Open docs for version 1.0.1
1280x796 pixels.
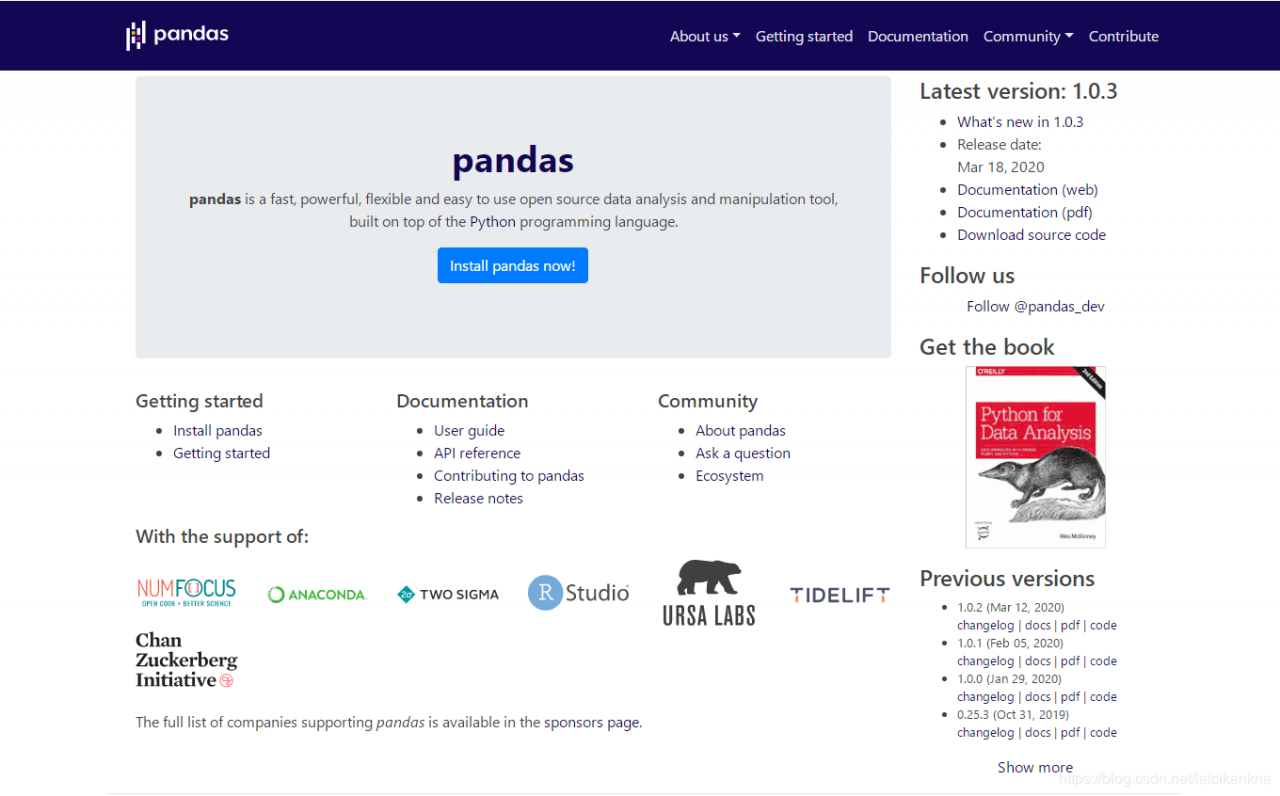click(1038, 661)
